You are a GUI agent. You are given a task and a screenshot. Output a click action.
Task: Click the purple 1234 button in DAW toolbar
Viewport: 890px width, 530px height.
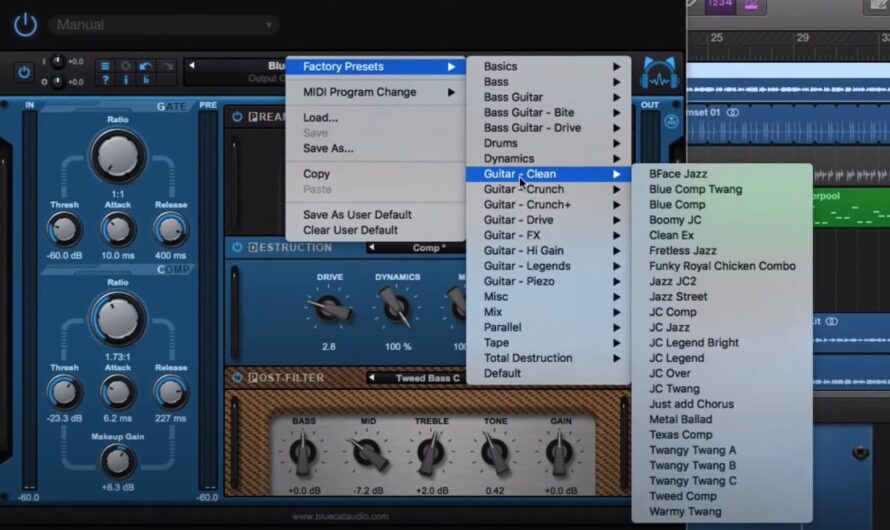(720, 5)
